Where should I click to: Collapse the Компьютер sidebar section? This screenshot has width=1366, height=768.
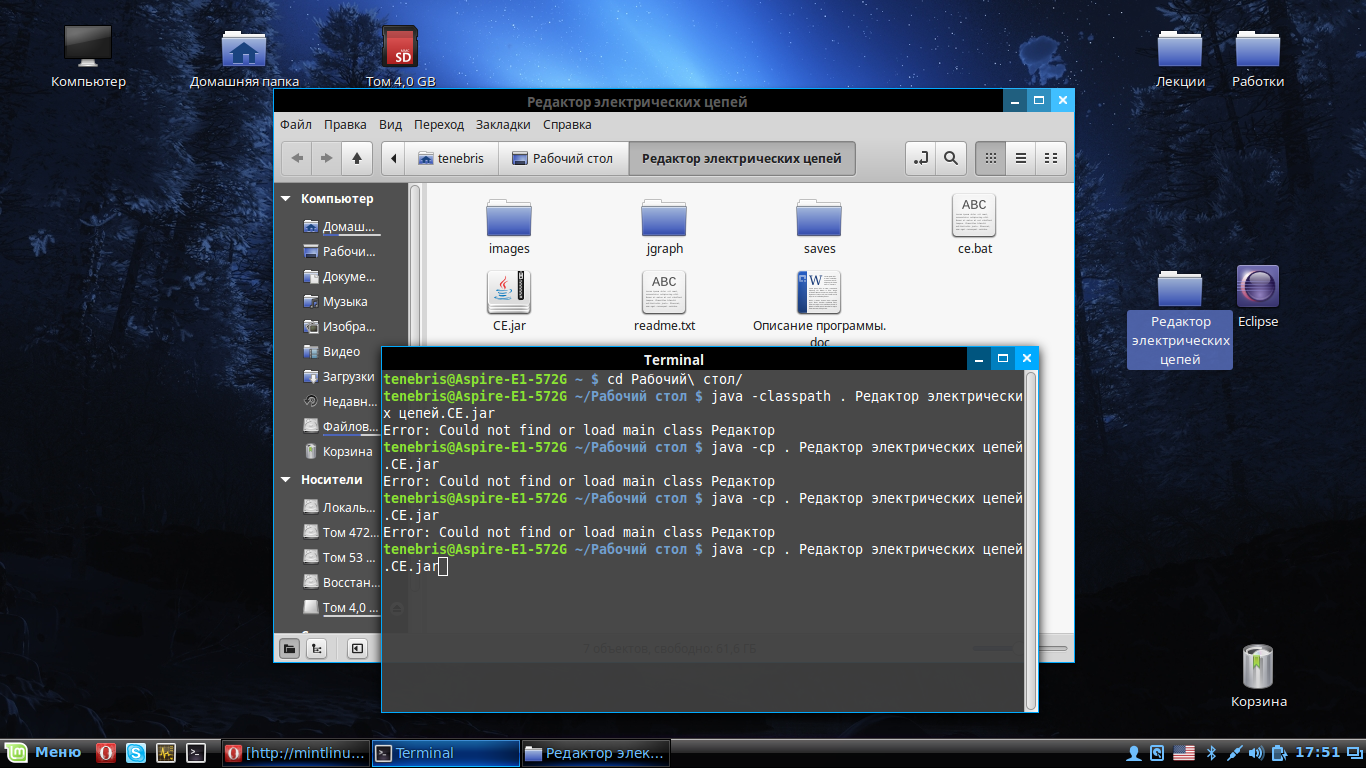point(287,199)
